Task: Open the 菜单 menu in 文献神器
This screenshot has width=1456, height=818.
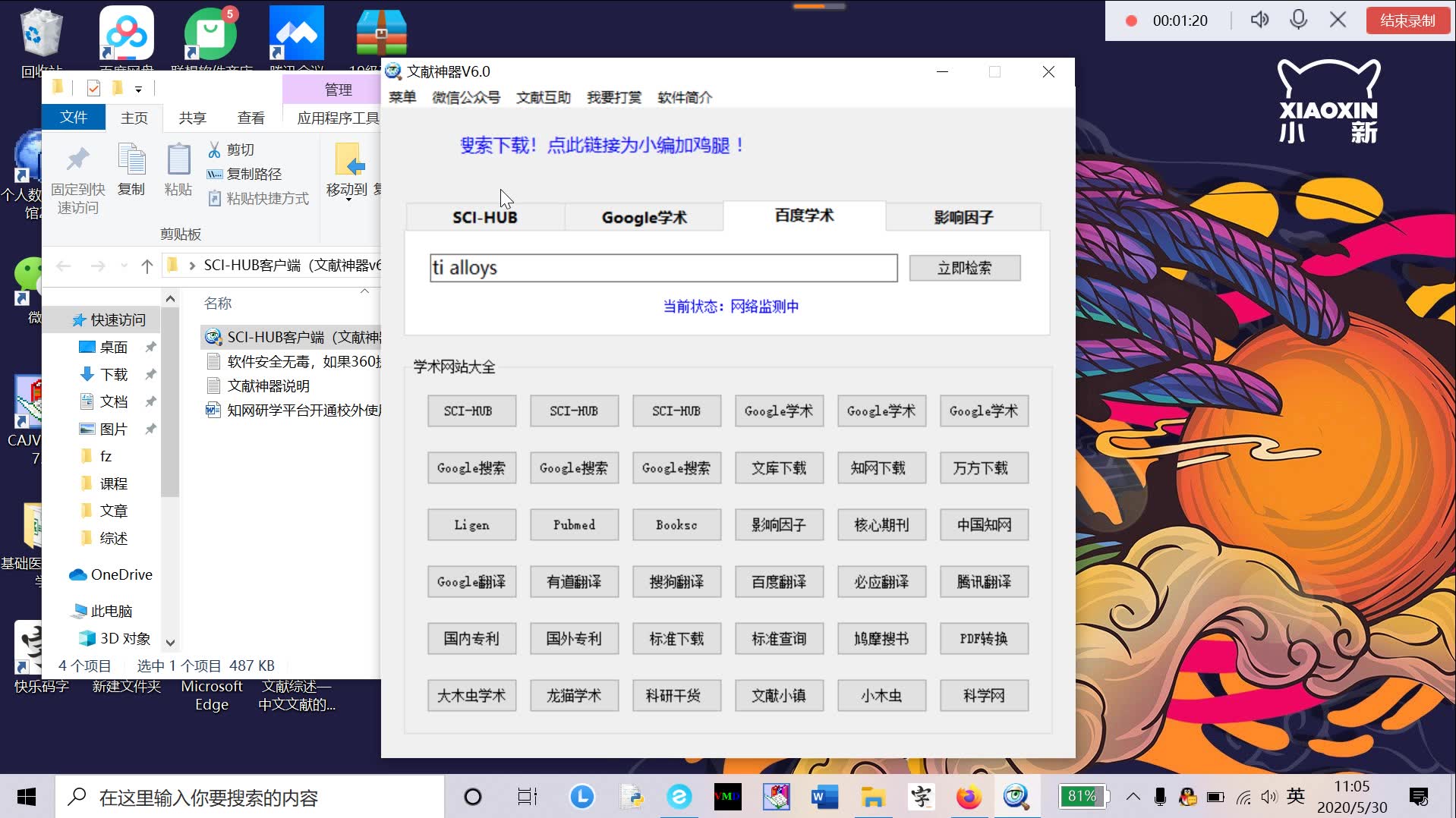Action: point(402,97)
